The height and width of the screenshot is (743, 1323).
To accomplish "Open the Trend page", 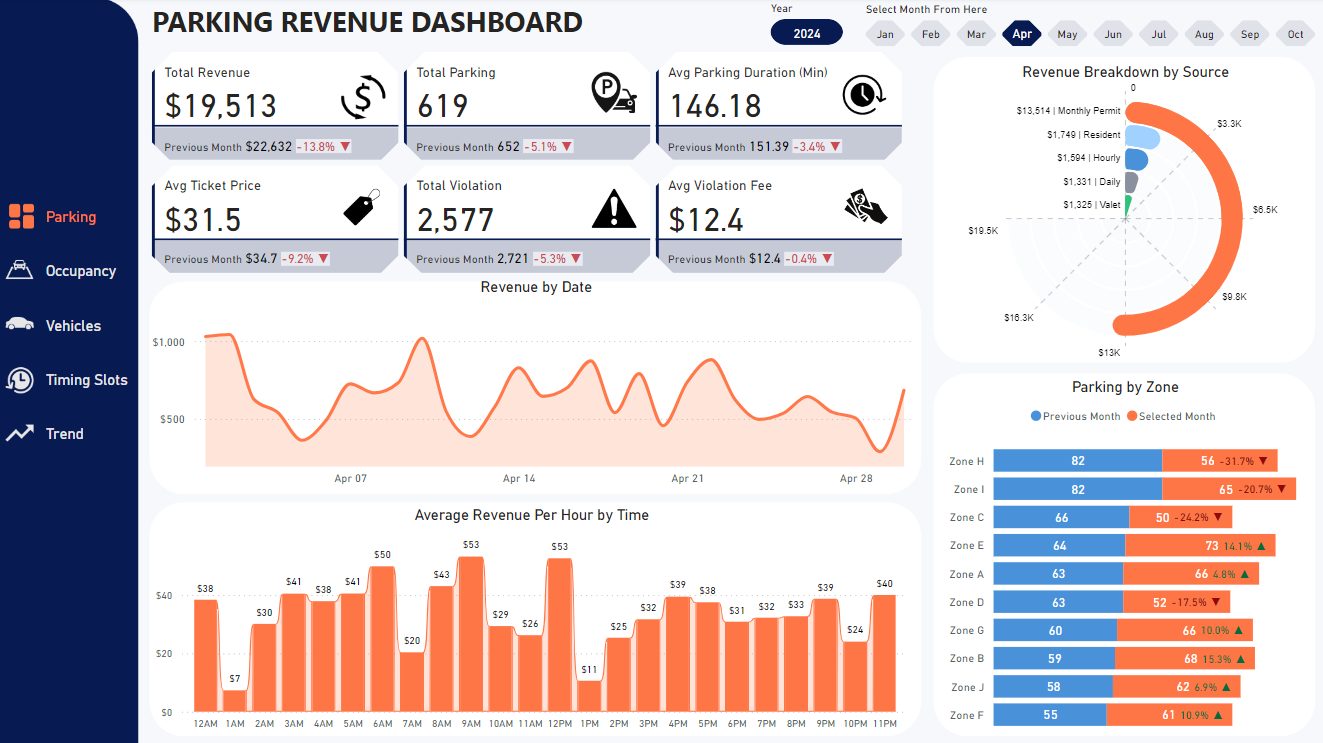I will [64, 434].
